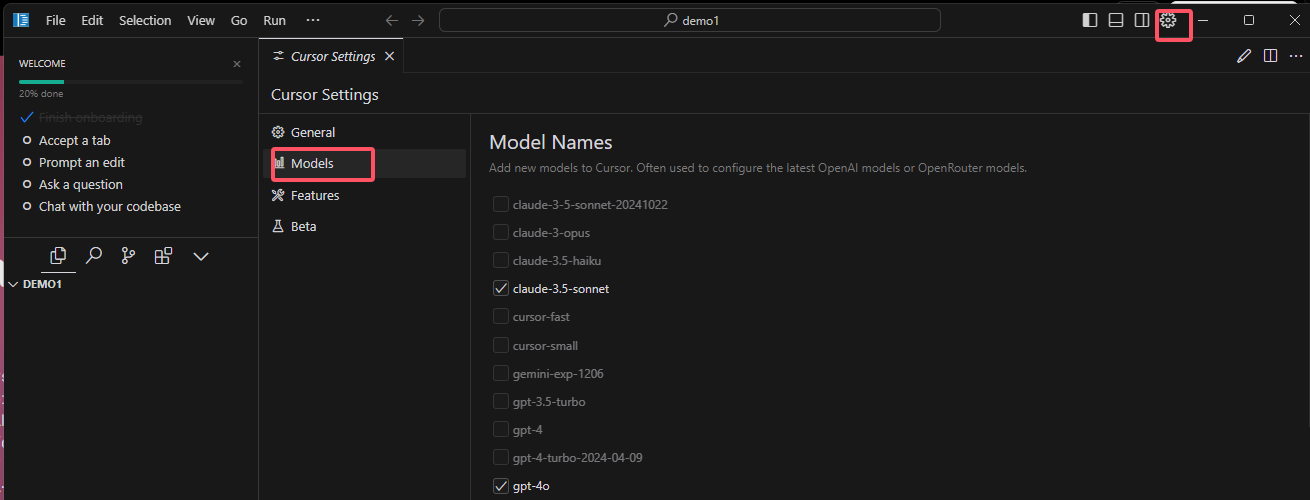Uncheck the claude-3.5-sonnet model

[x=501, y=289]
